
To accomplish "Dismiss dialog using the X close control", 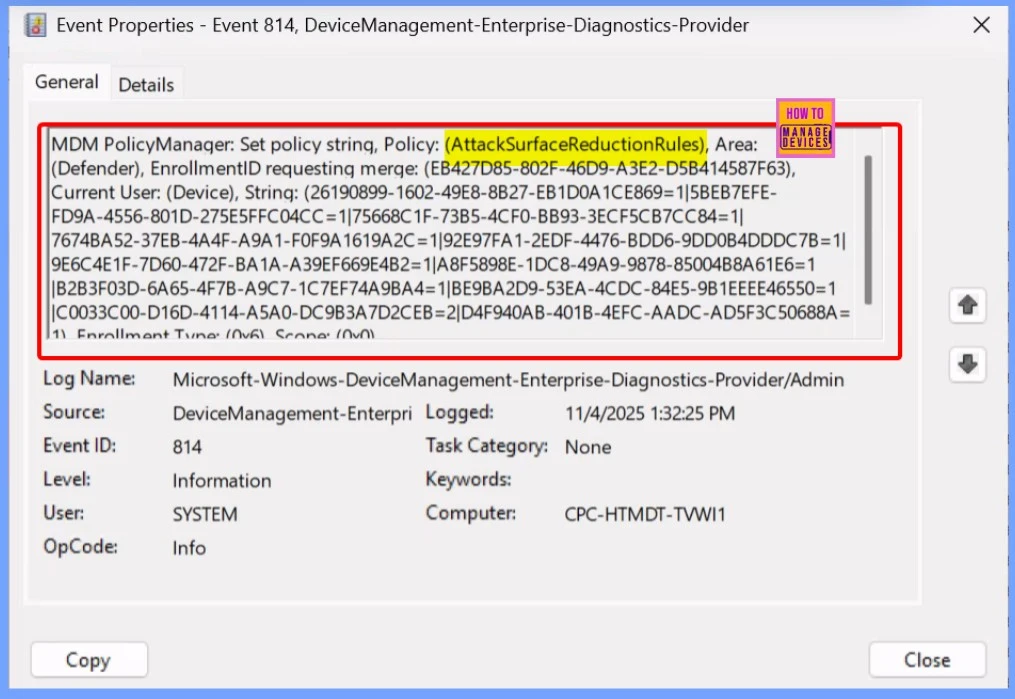I will [x=981, y=25].
